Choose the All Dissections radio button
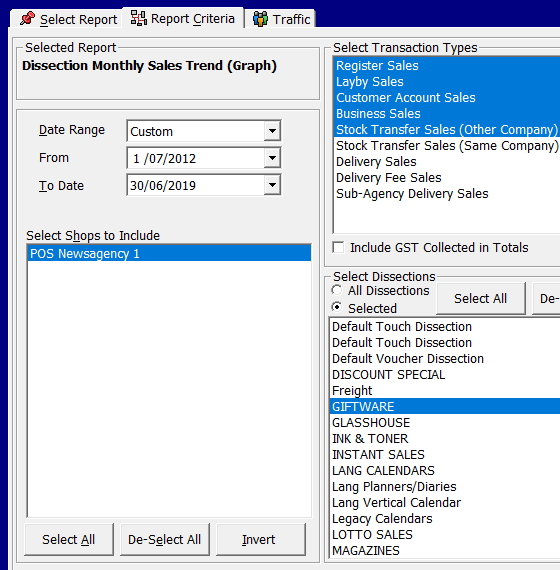The height and width of the screenshot is (570, 560). (x=337, y=290)
